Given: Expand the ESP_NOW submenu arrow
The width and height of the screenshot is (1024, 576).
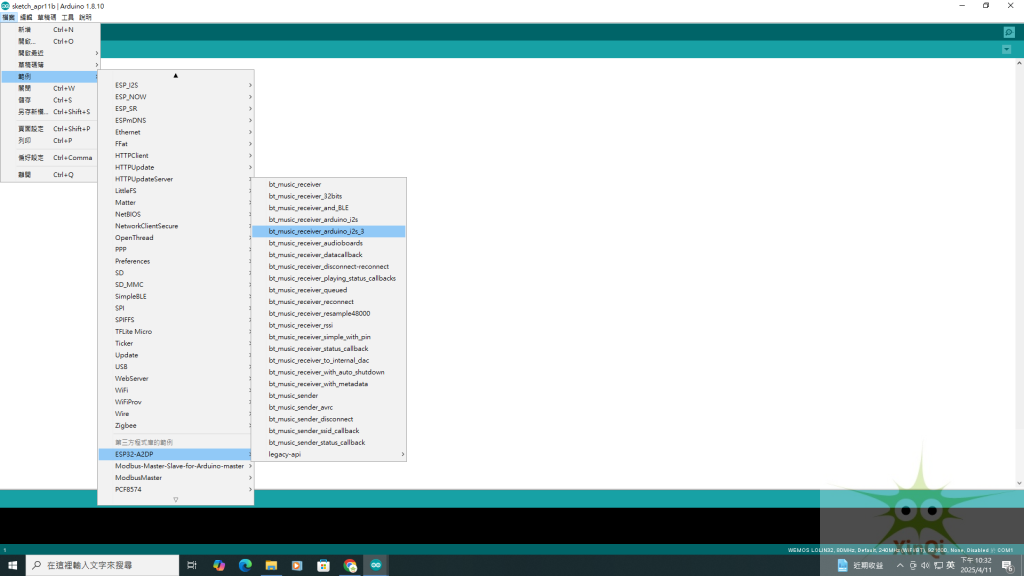Looking at the screenshot, I should point(250,97).
